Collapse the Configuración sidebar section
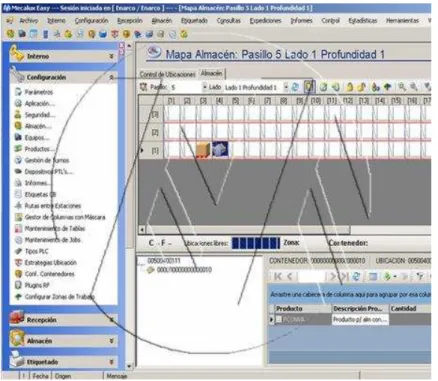This screenshot has width=438, height=381. click(111, 77)
